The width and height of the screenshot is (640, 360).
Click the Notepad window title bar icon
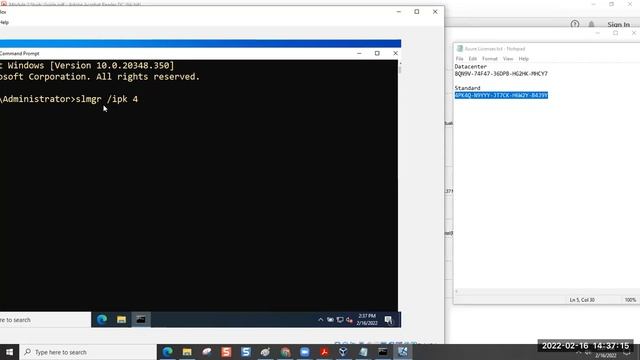click(x=460, y=49)
